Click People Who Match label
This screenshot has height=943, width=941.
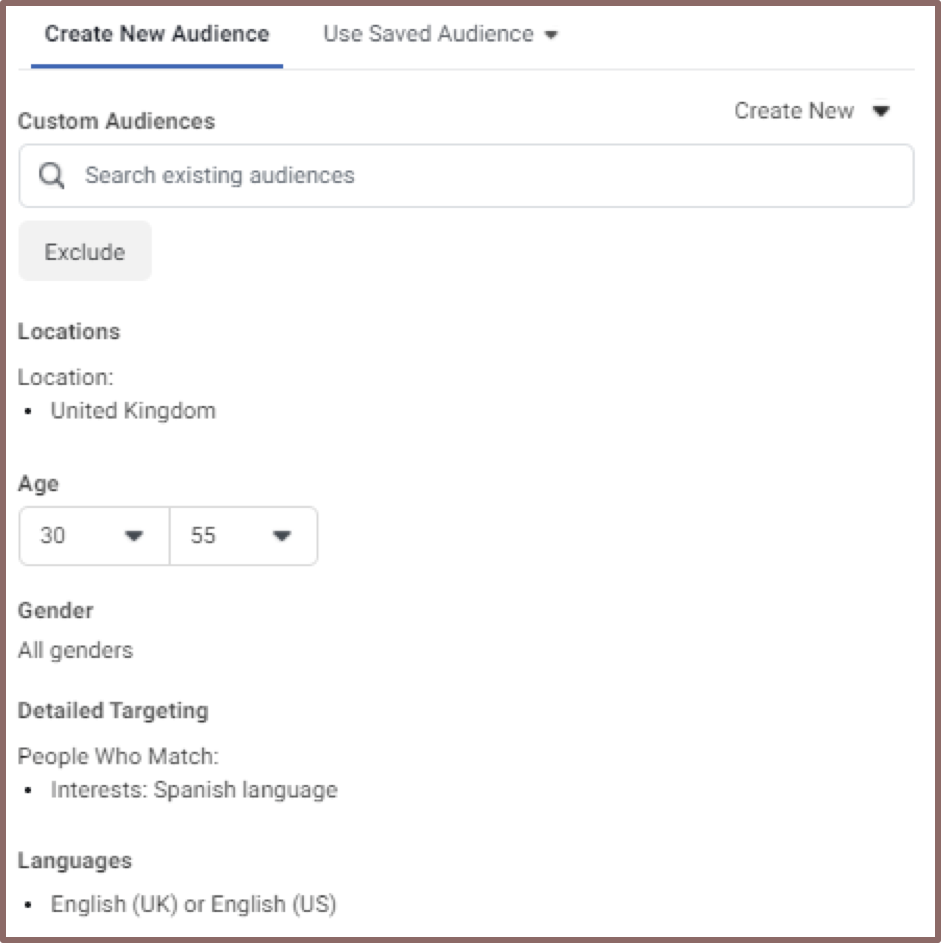coord(118,756)
